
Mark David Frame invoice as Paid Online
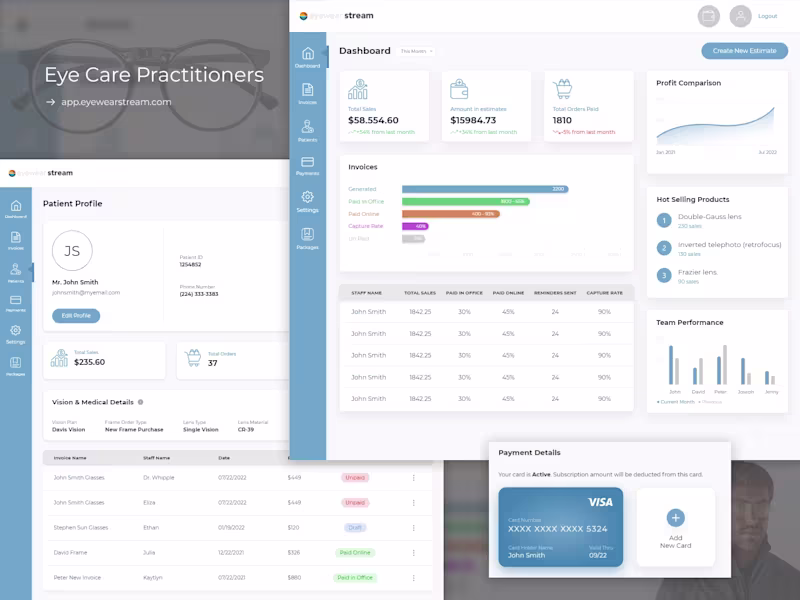click(356, 552)
